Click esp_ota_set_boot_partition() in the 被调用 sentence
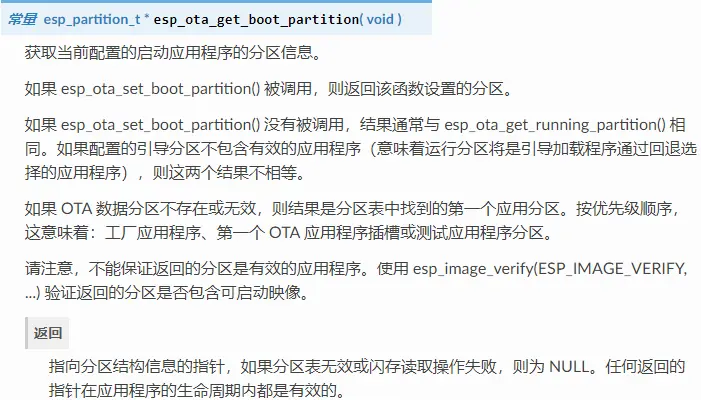Viewport: 701px width, 400px height. 160,88
